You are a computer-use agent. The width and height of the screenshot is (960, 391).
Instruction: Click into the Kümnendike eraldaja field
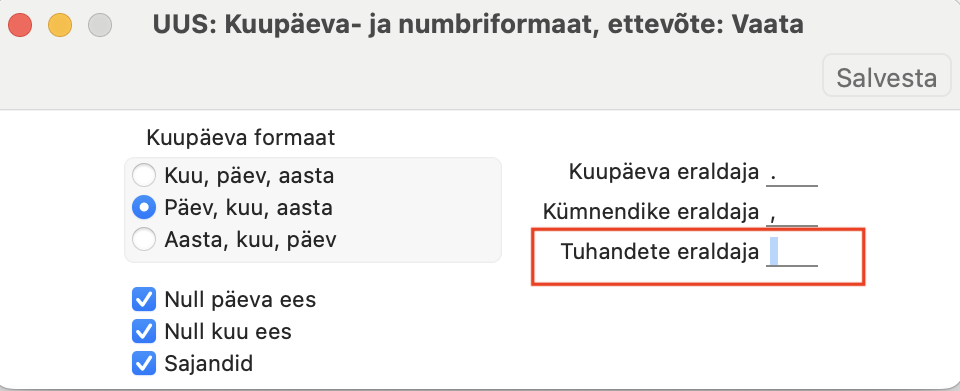pyautogui.click(x=792, y=212)
